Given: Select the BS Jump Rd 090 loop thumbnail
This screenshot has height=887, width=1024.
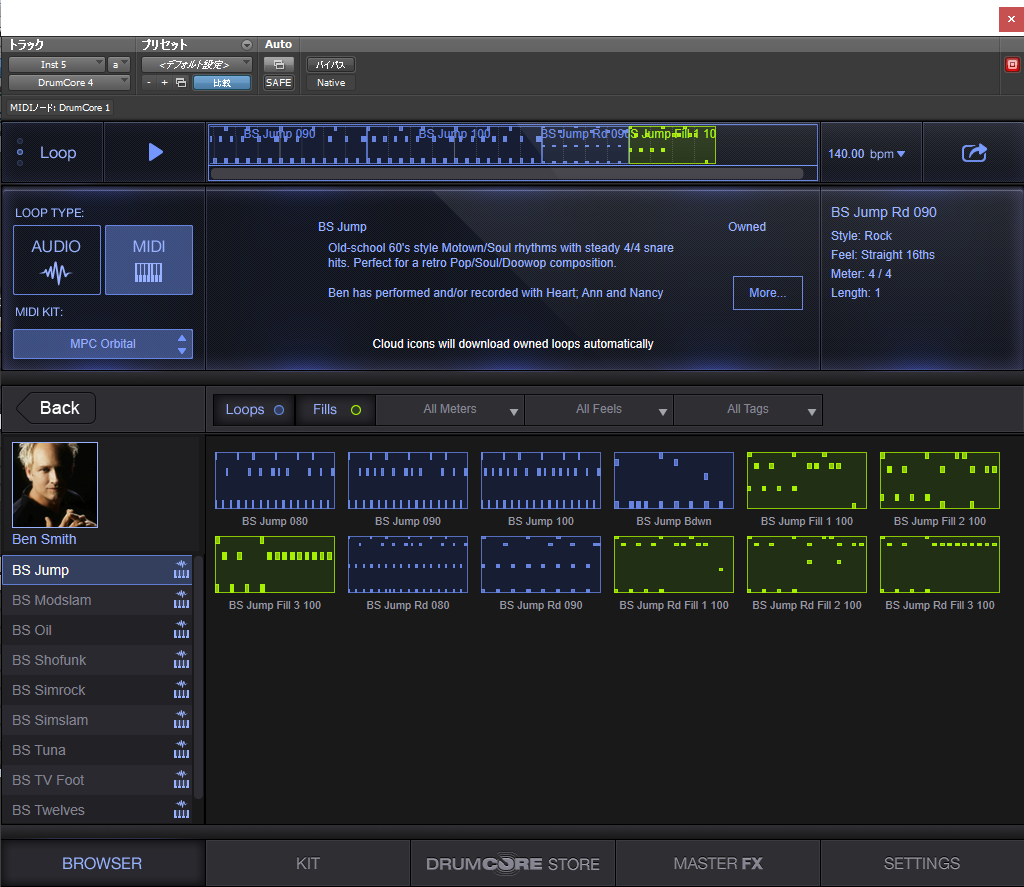Looking at the screenshot, I should click(x=541, y=565).
